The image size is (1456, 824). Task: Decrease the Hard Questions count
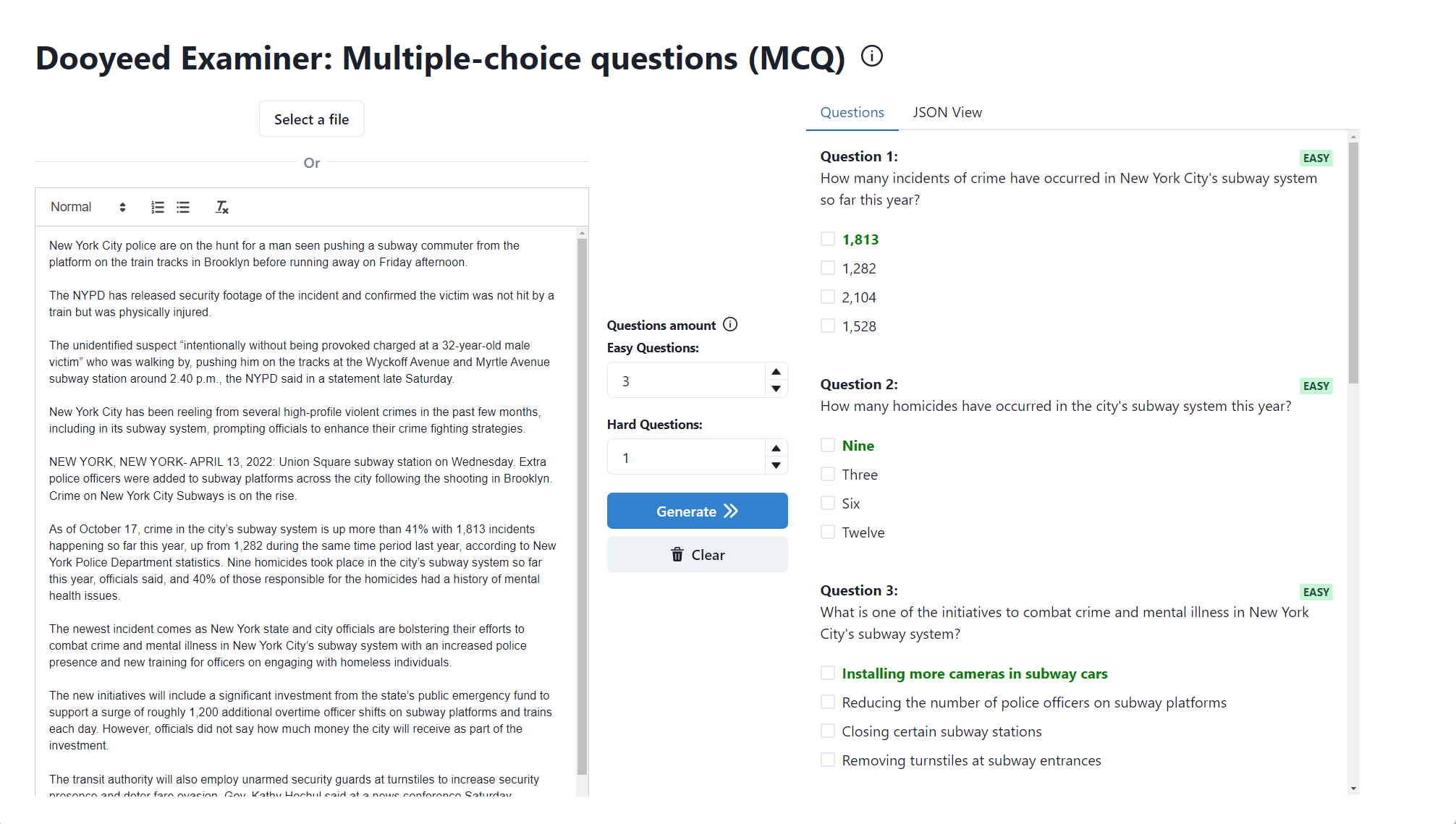point(776,465)
